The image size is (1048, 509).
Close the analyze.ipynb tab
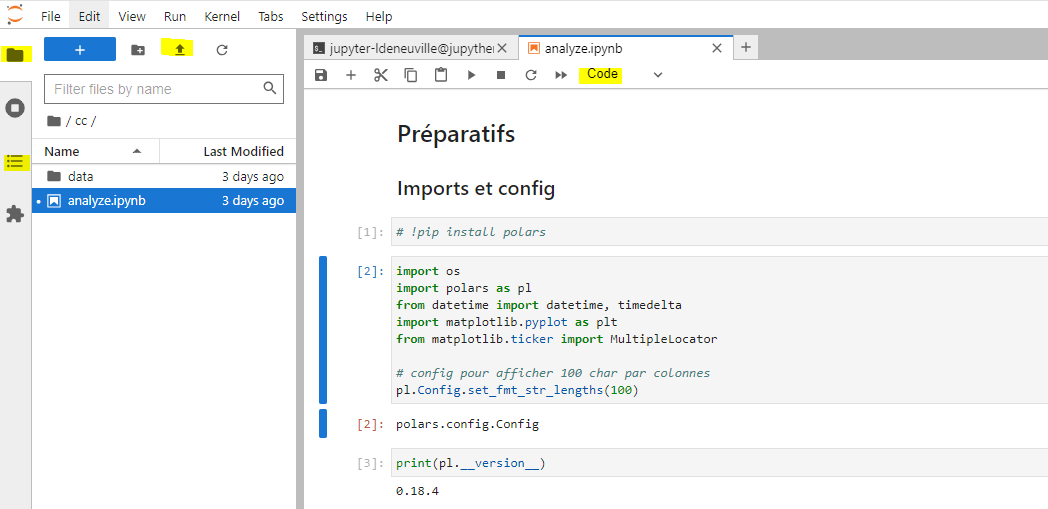(x=716, y=48)
